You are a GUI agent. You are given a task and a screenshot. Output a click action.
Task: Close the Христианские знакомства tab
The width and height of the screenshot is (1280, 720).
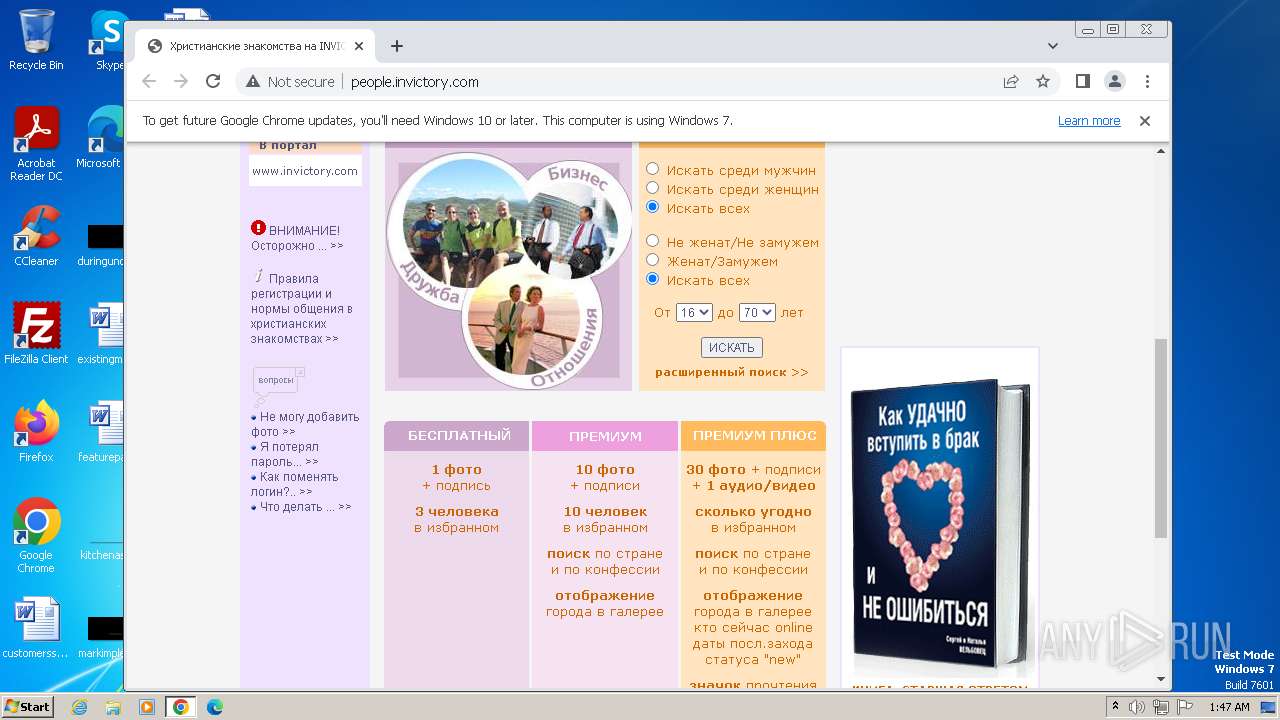tap(359, 46)
